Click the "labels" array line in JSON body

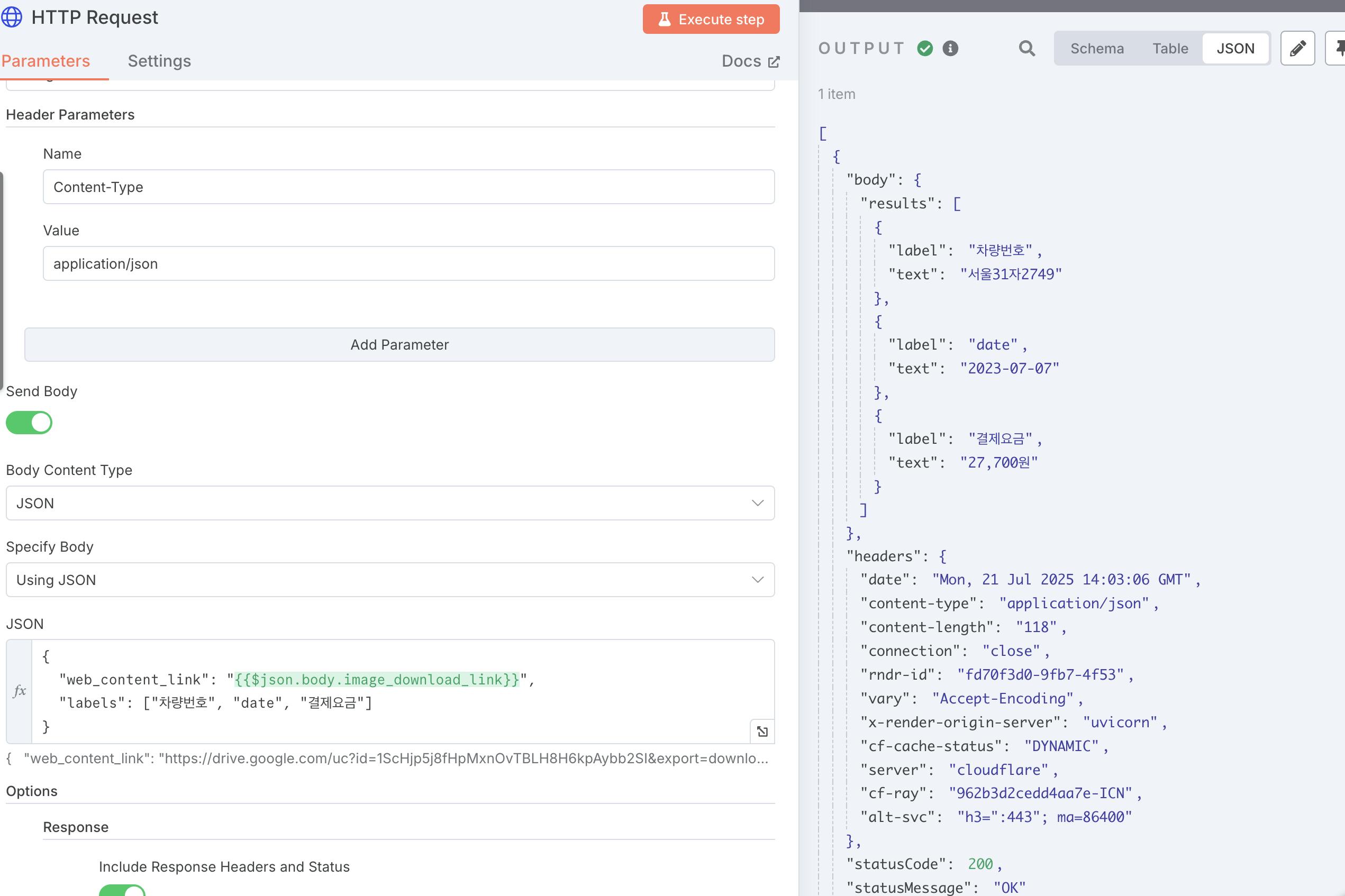point(215,703)
